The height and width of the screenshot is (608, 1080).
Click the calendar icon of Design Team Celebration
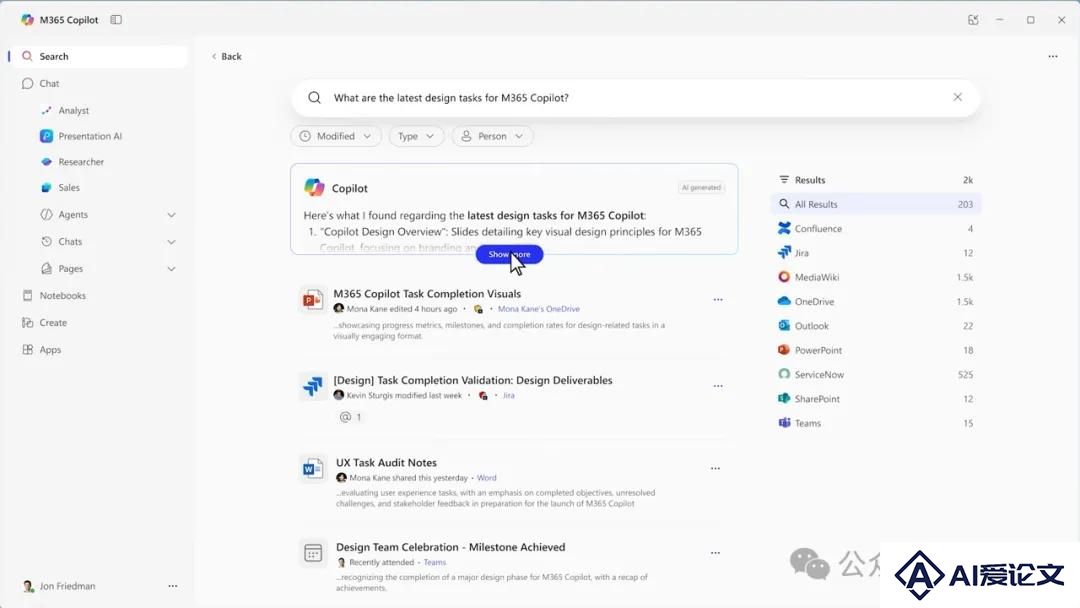[313, 553]
